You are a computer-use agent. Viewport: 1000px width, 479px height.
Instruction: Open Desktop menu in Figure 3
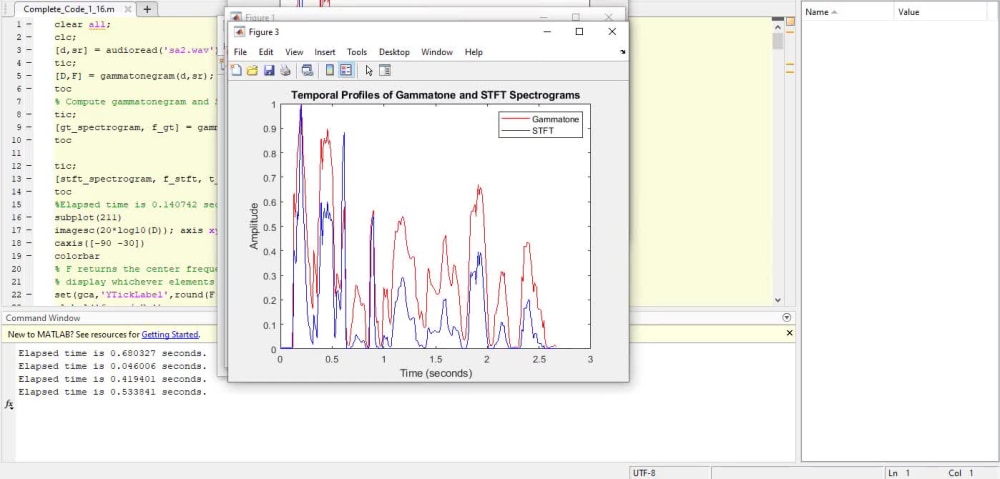click(394, 52)
